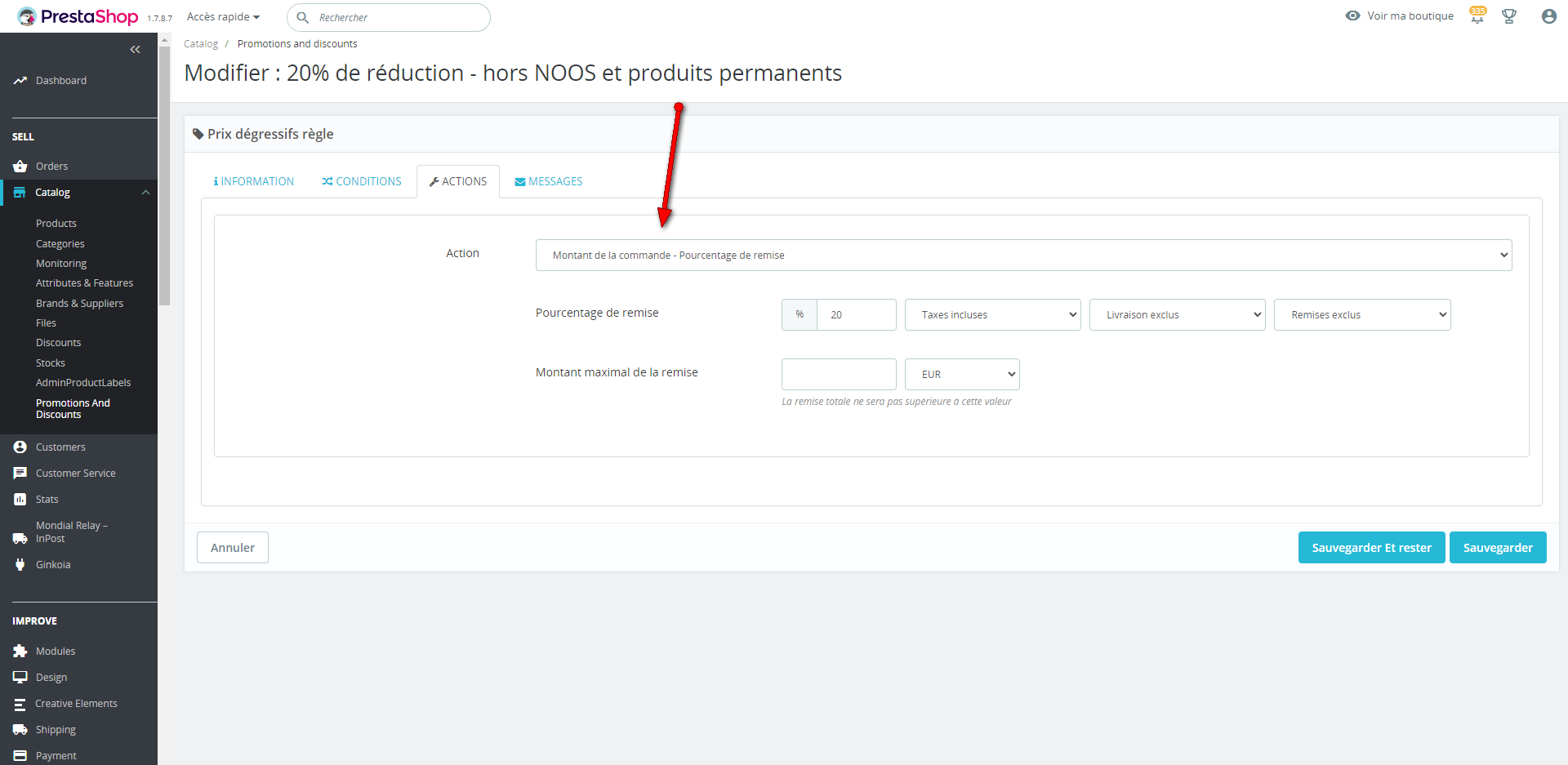Click the Montant maximal de la remise field
The height and width of the screenshot is (765, 1568).
click(839, 375)
